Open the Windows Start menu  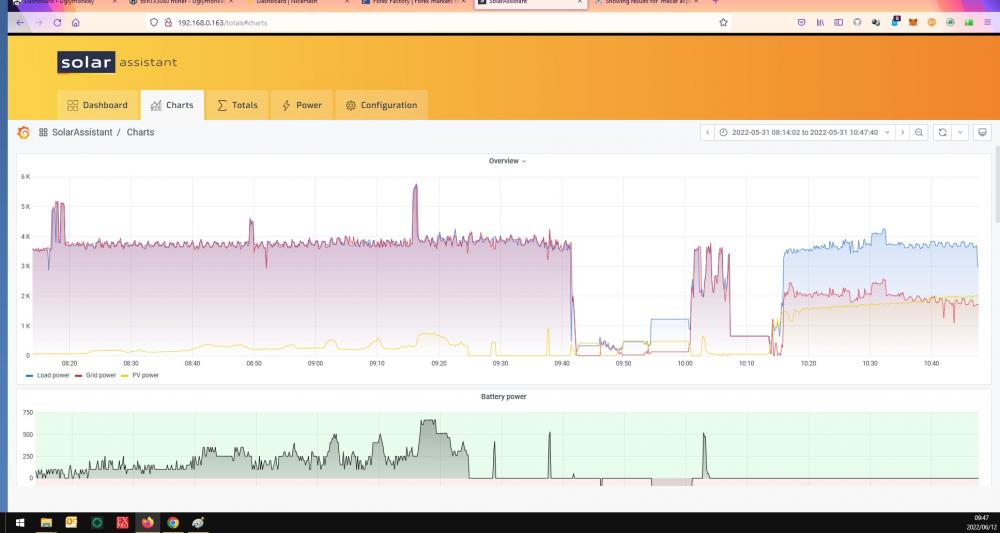point(20,523)
